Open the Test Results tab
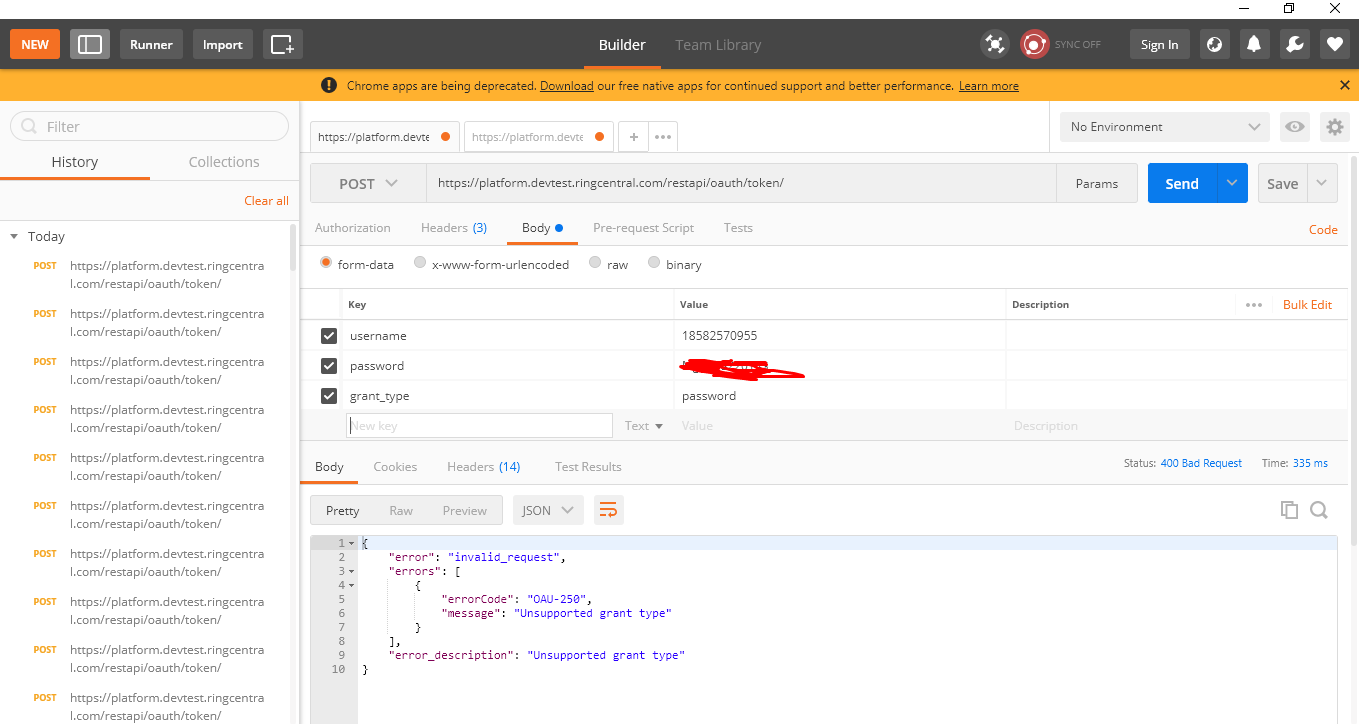Image resolution: width=1359 pixels, height=724 pixels. pos(588,467)
